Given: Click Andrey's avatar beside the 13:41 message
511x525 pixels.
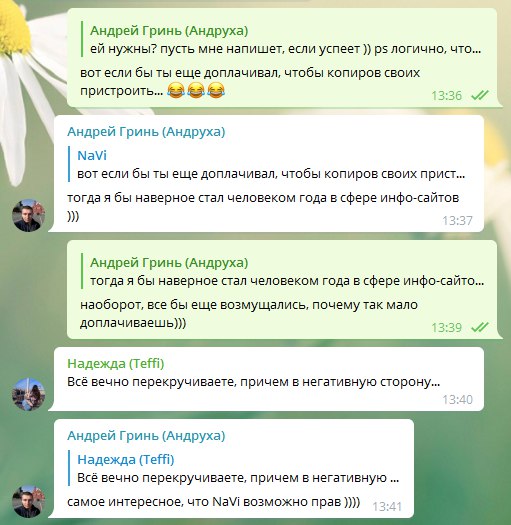Looking at the screenshot, I should (28, 501).
